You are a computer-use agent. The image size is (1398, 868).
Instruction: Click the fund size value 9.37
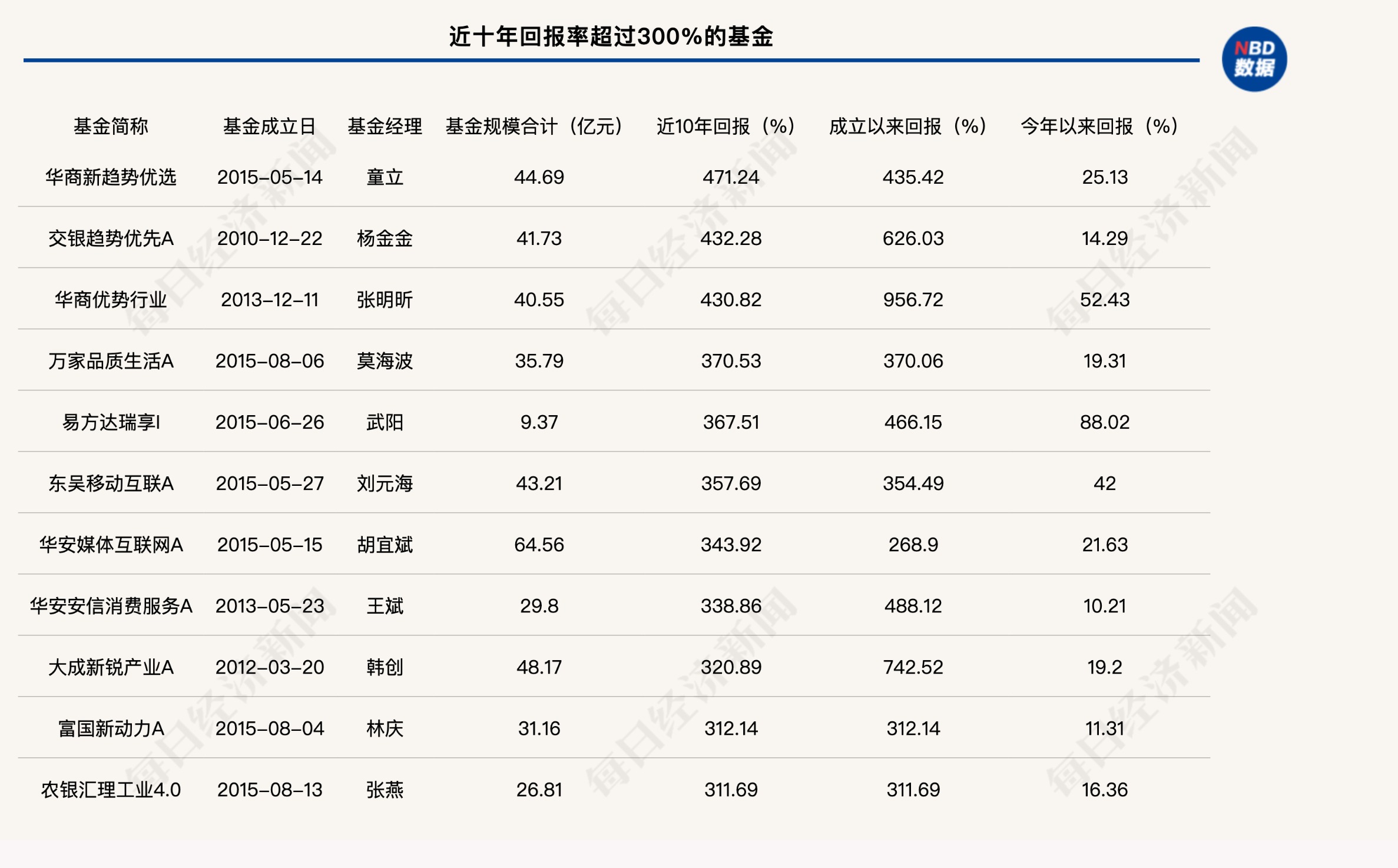[x=539, y=422]
